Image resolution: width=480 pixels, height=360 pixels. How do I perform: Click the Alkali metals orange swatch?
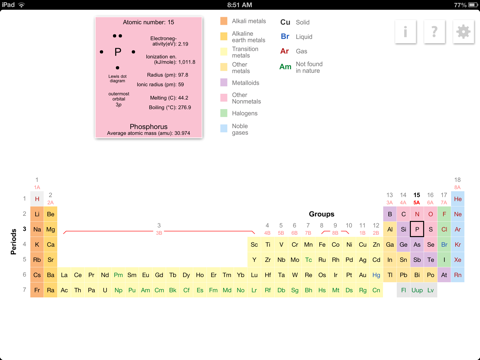(224, 21)
